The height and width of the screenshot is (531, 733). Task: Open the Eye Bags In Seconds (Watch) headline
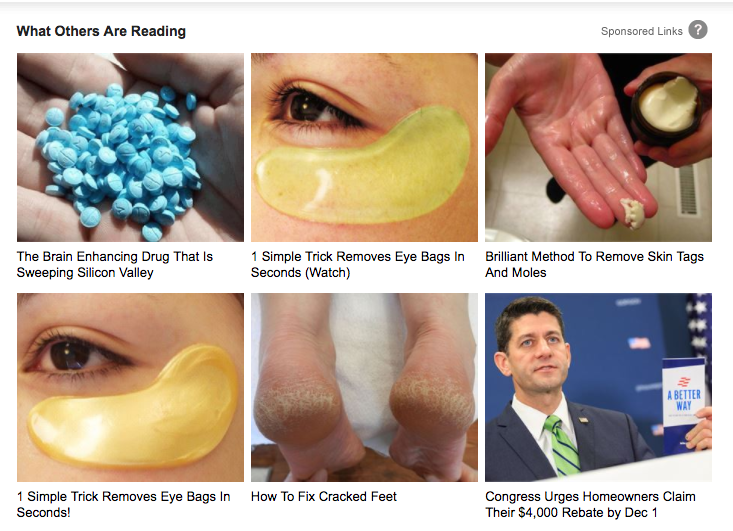pyautogui.click(x=358, y=265)
